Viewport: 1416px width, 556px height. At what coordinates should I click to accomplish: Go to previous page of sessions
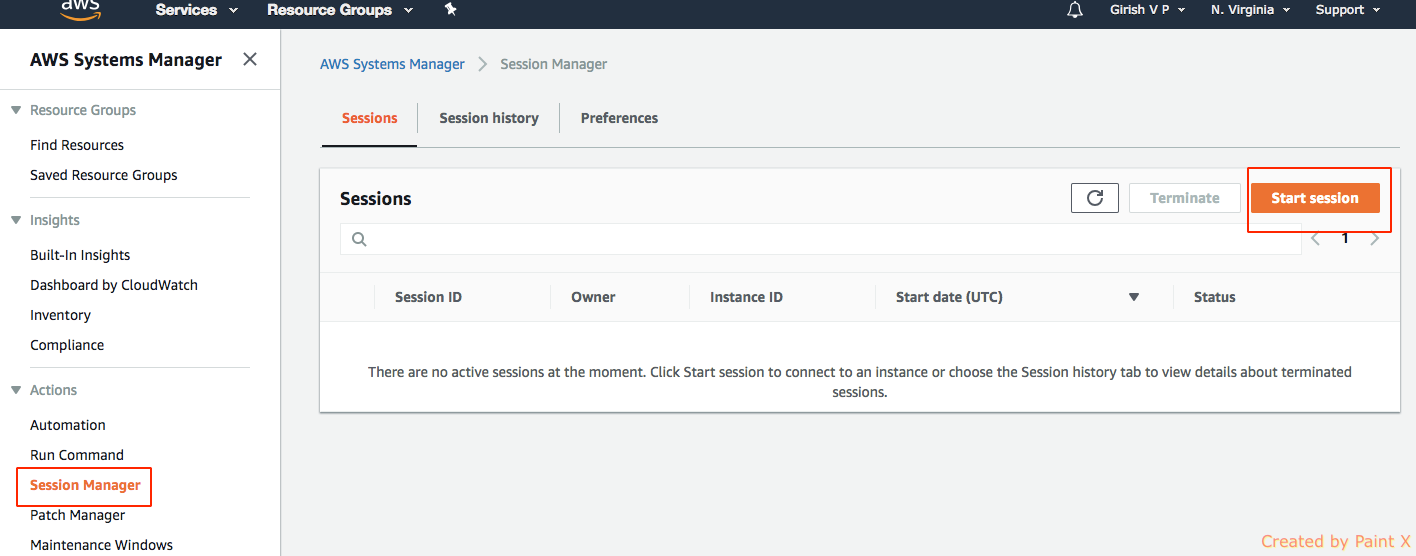click(1315, 239)
